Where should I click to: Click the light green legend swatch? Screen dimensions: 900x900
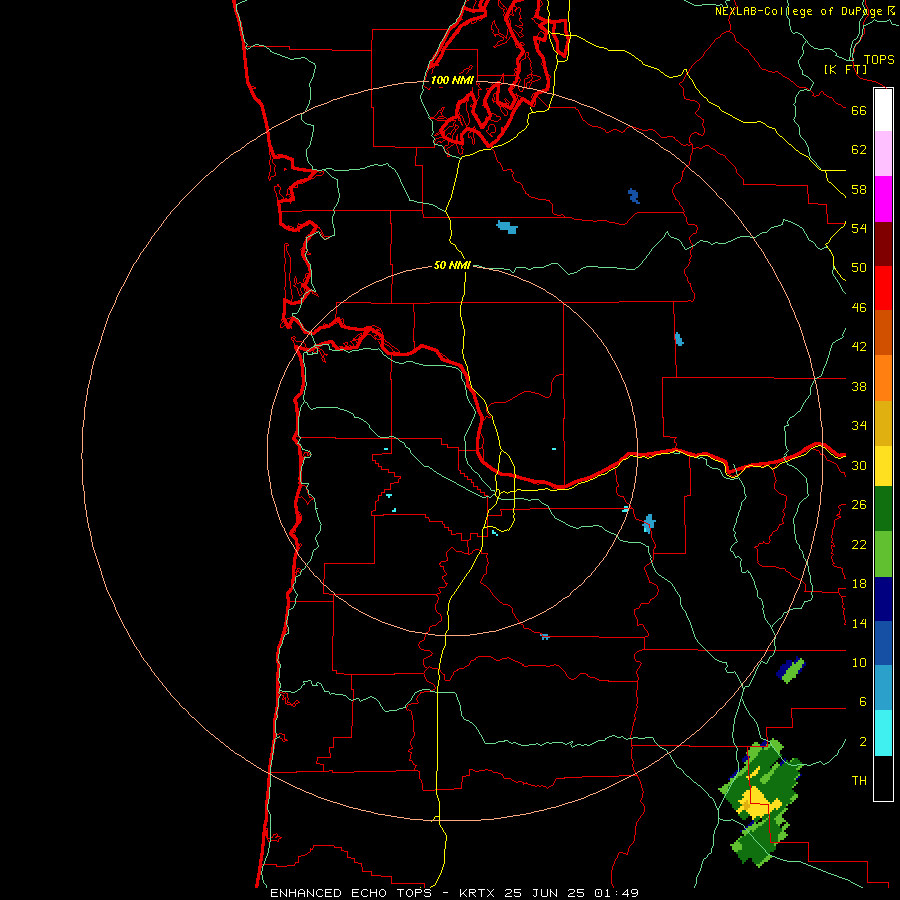(x=883, y=554)
